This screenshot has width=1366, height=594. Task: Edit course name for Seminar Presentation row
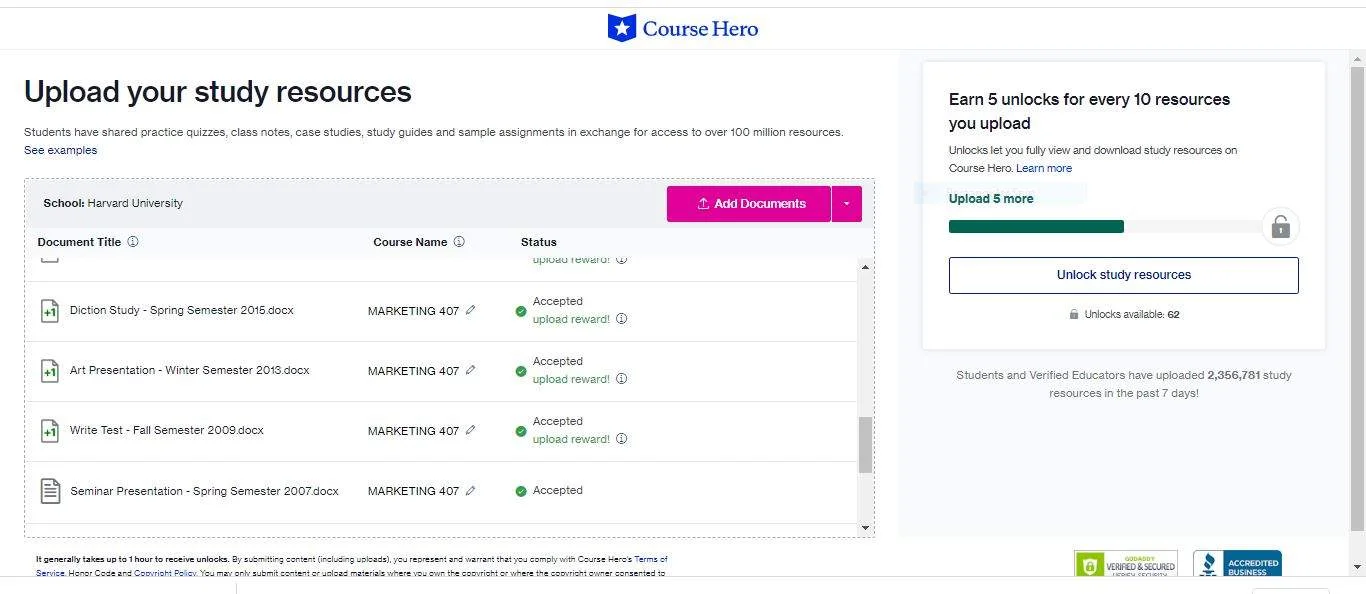(471, 490)
